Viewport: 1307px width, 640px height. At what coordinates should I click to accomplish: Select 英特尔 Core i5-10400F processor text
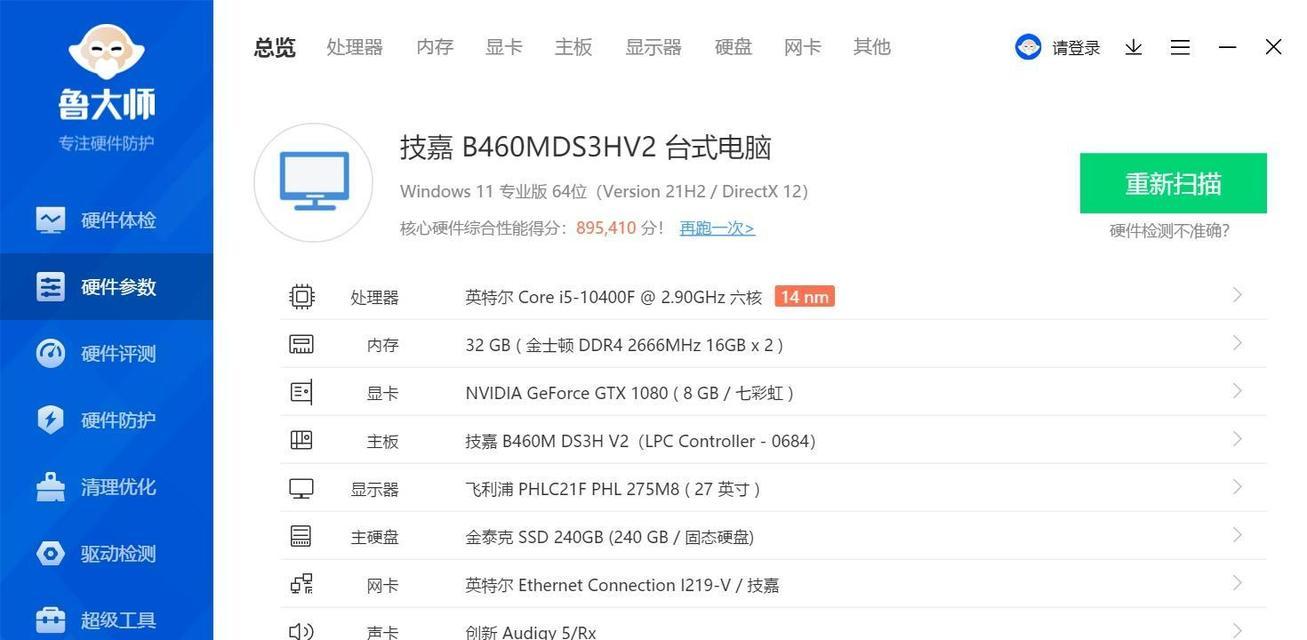[614, 297]
